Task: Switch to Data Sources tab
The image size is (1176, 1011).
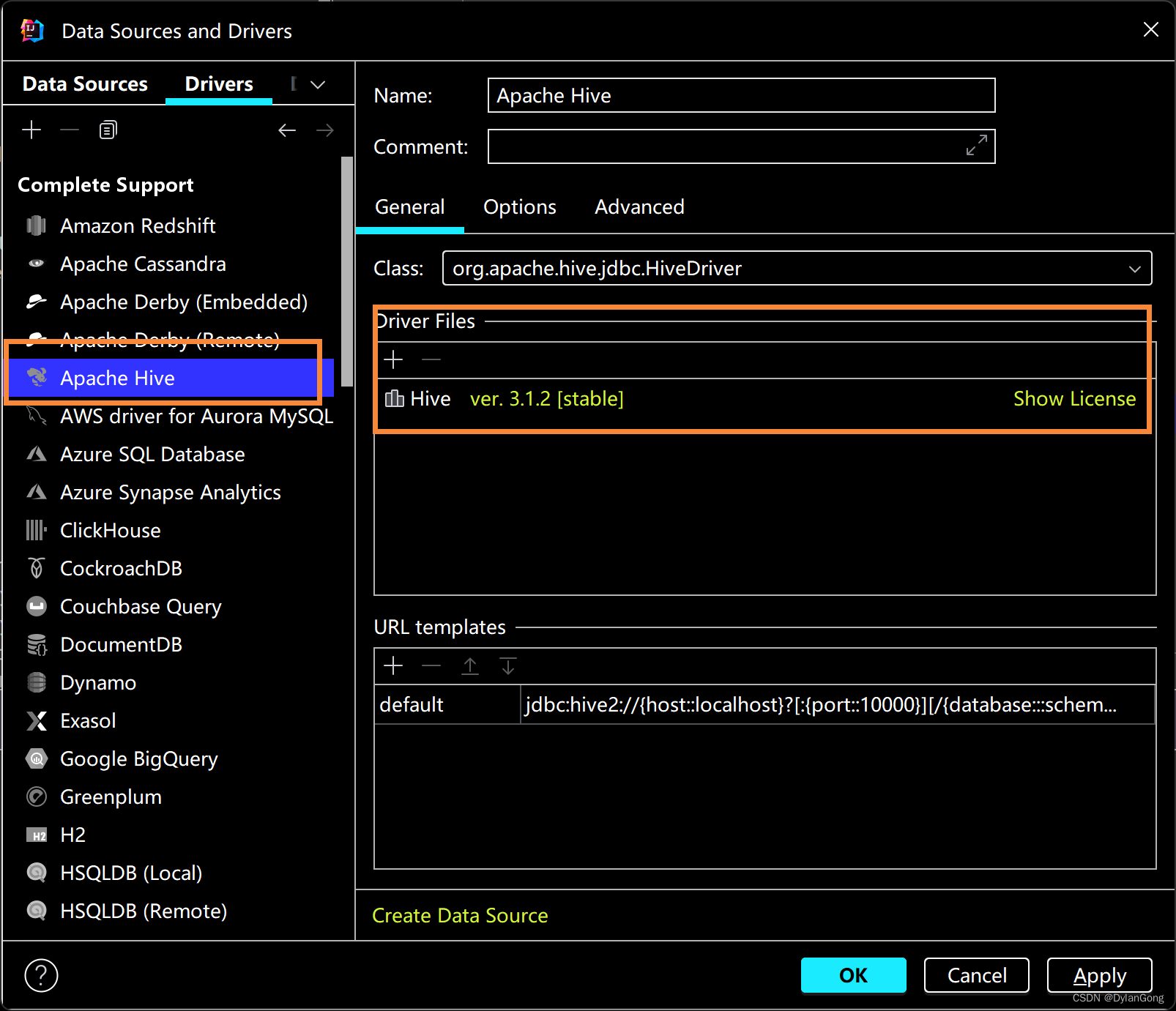Action: (85, 84)
